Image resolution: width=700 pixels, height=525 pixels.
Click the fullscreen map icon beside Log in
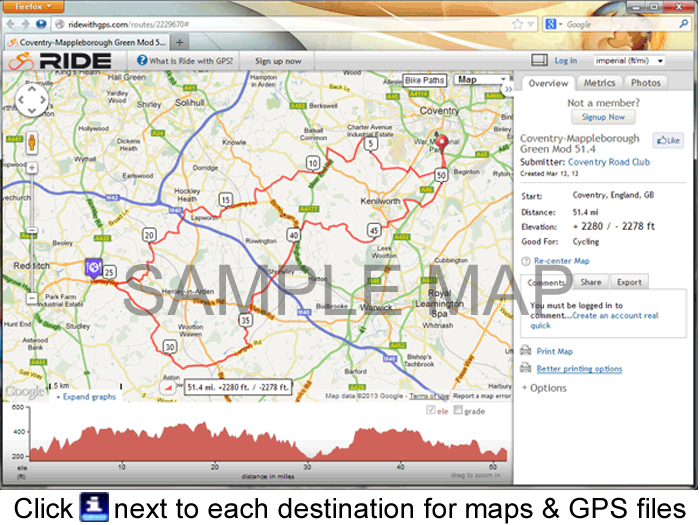tap(539, 61)
